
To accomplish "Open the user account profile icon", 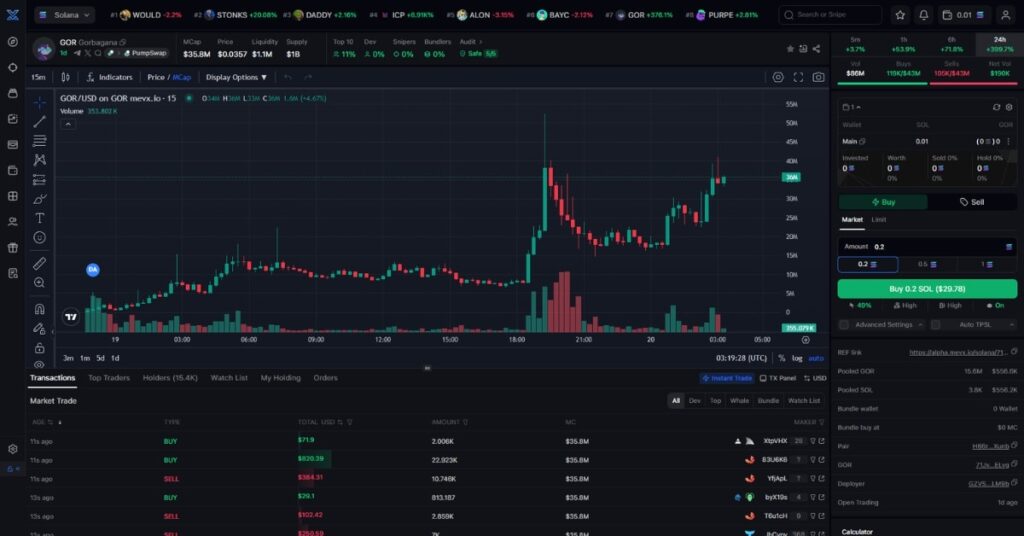I will pyautogui.click(x=1006, y=15).
